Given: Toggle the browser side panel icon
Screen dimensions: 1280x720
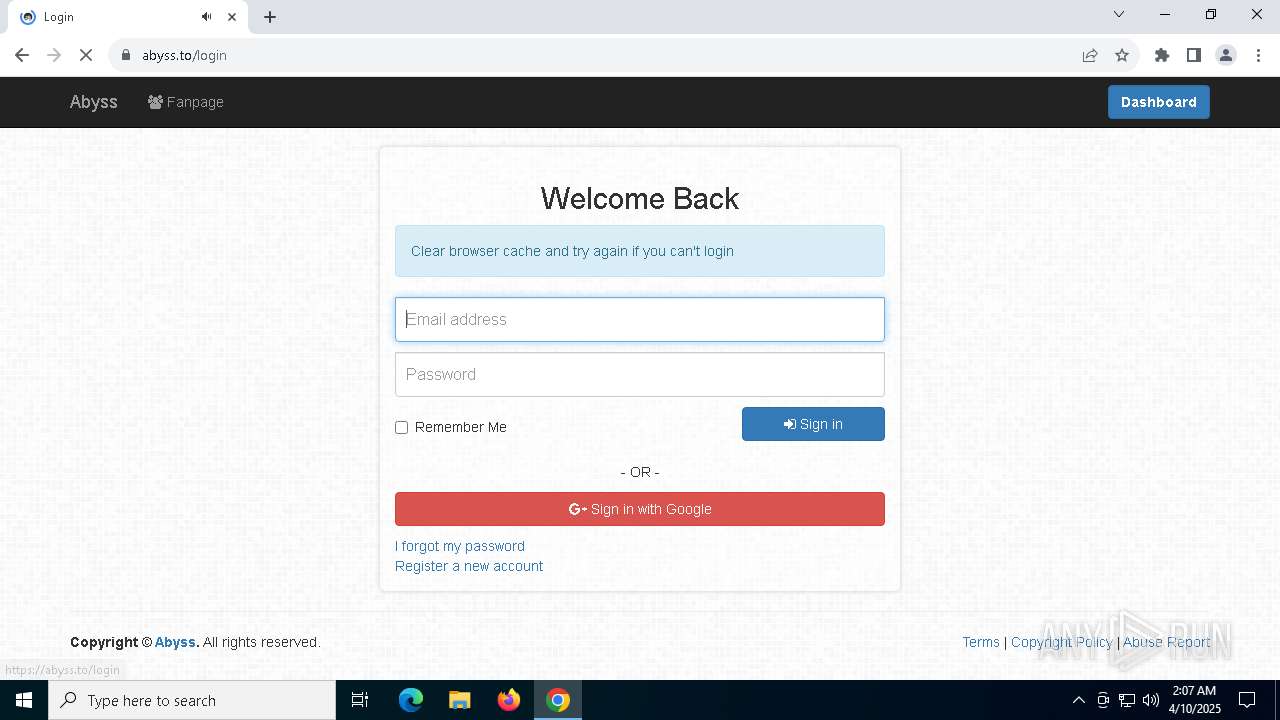Looking at the screenshot, I should [1194, 55].
